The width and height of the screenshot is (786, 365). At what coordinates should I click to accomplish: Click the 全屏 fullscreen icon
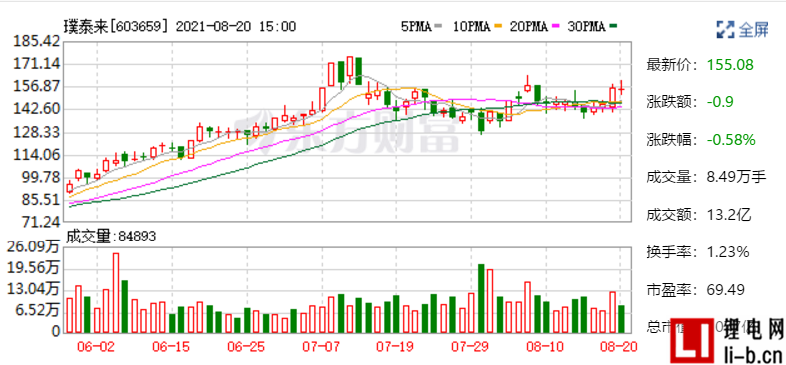coord(725,30)
